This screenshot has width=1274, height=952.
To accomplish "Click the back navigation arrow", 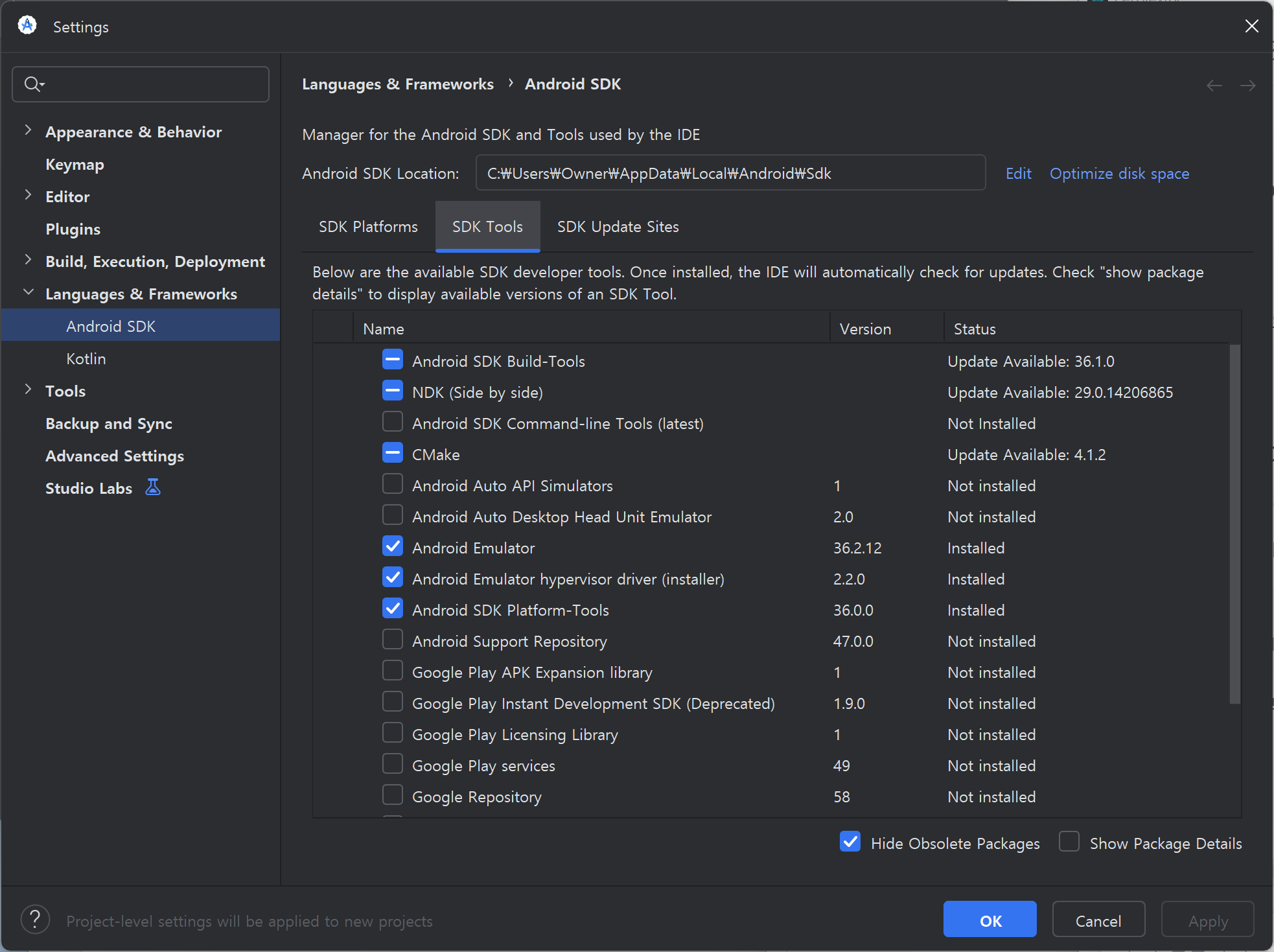I will click(1214, 85).
